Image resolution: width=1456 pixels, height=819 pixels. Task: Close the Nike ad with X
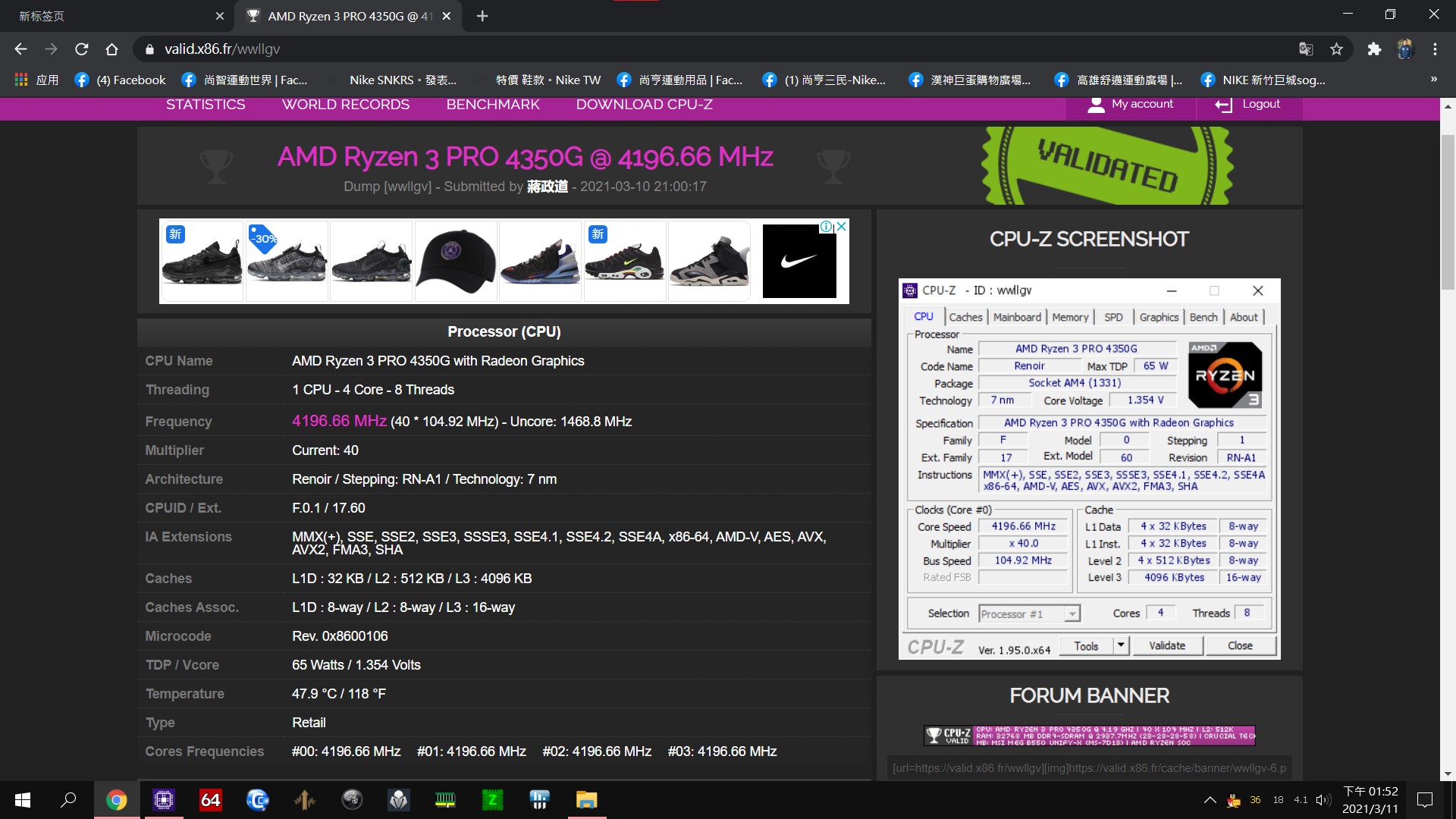(x=841, y=226)
